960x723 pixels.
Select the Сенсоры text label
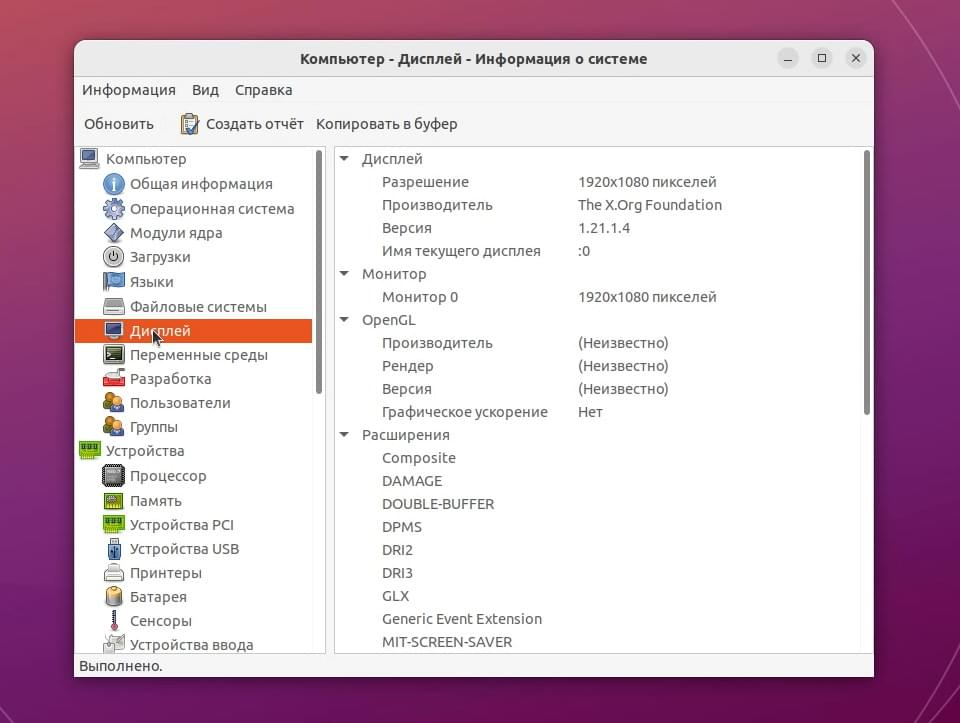[160, 621]
